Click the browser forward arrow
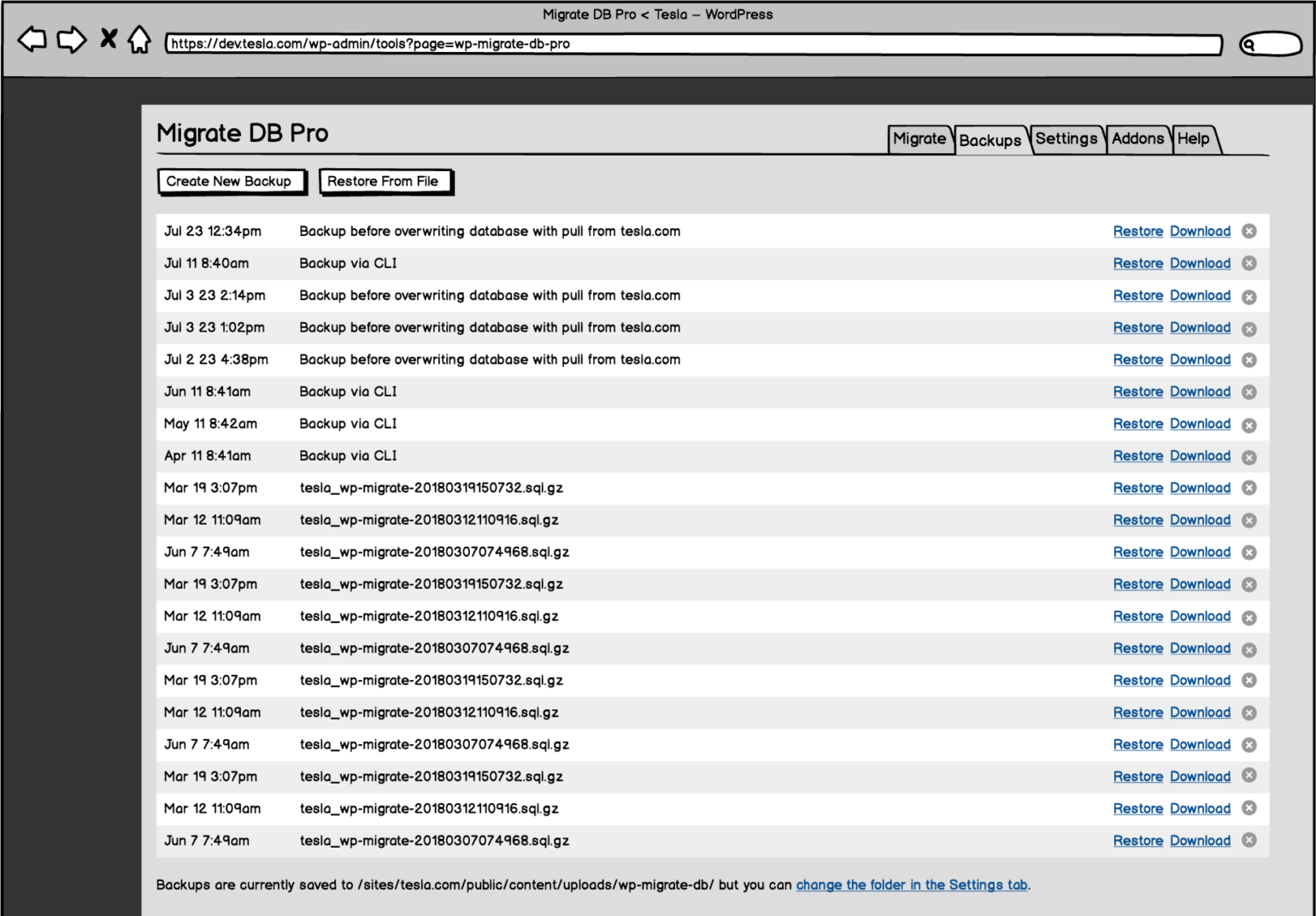Screen dimensions: 1316x916 tap(72, 39)
